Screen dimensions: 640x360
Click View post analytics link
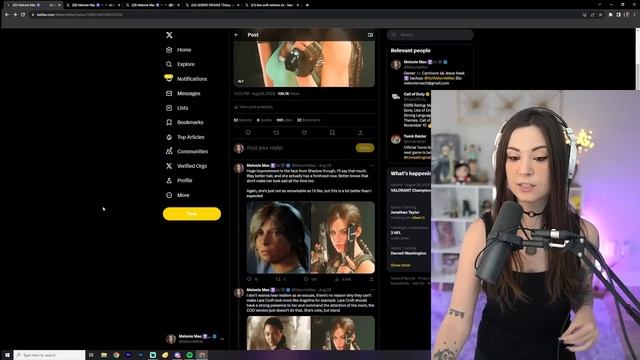pyautogui.click(x=253, y=107)
